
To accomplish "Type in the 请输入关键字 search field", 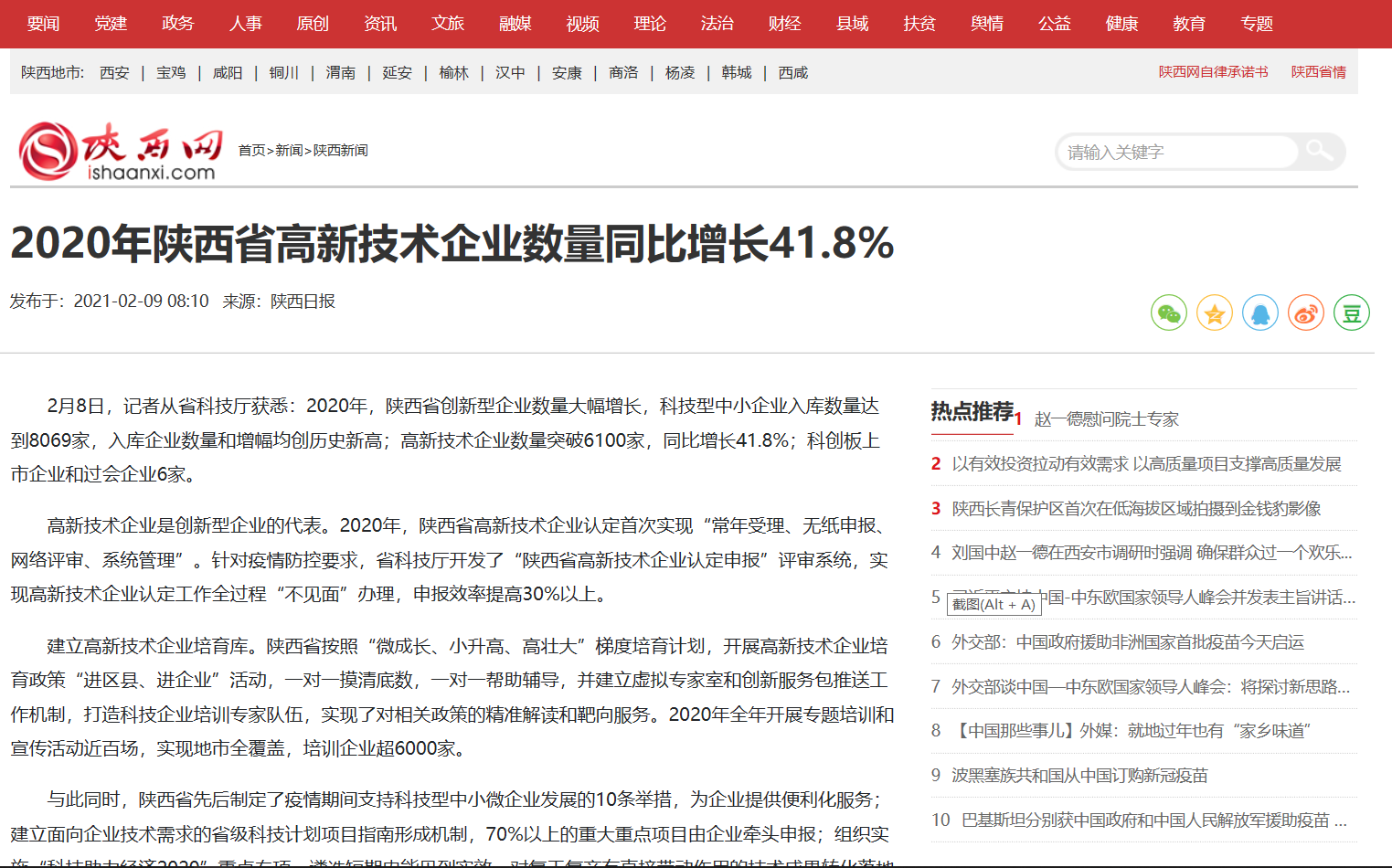I will (1175, 152).
